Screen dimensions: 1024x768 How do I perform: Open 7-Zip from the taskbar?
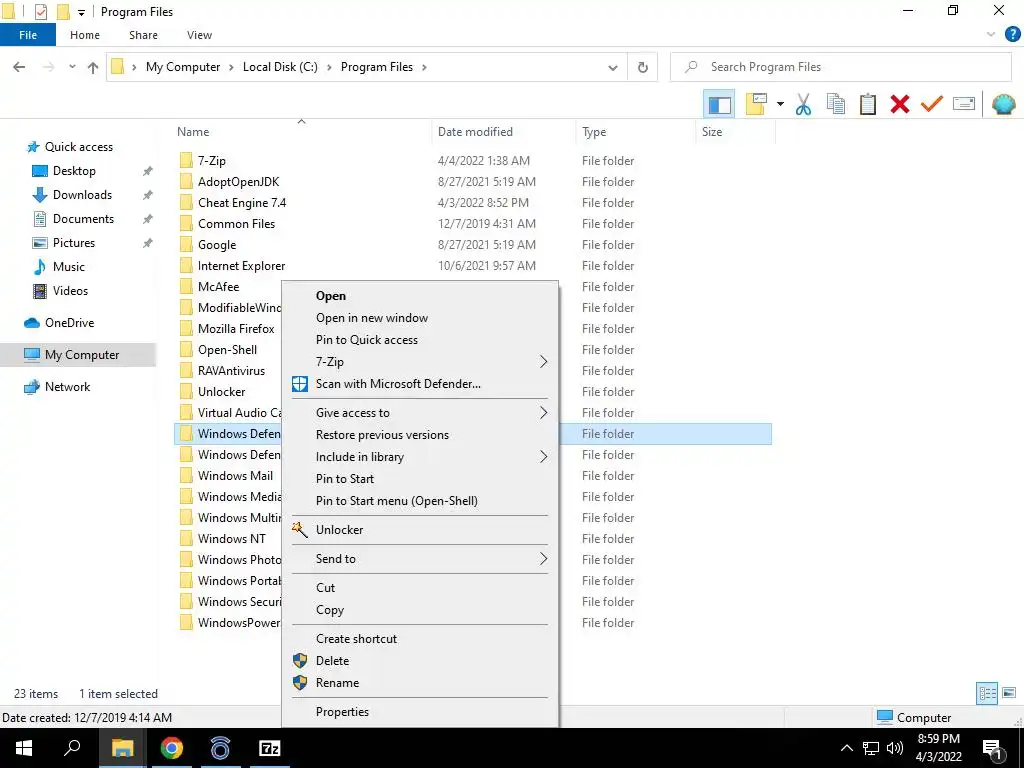click(x=270, y=748)
